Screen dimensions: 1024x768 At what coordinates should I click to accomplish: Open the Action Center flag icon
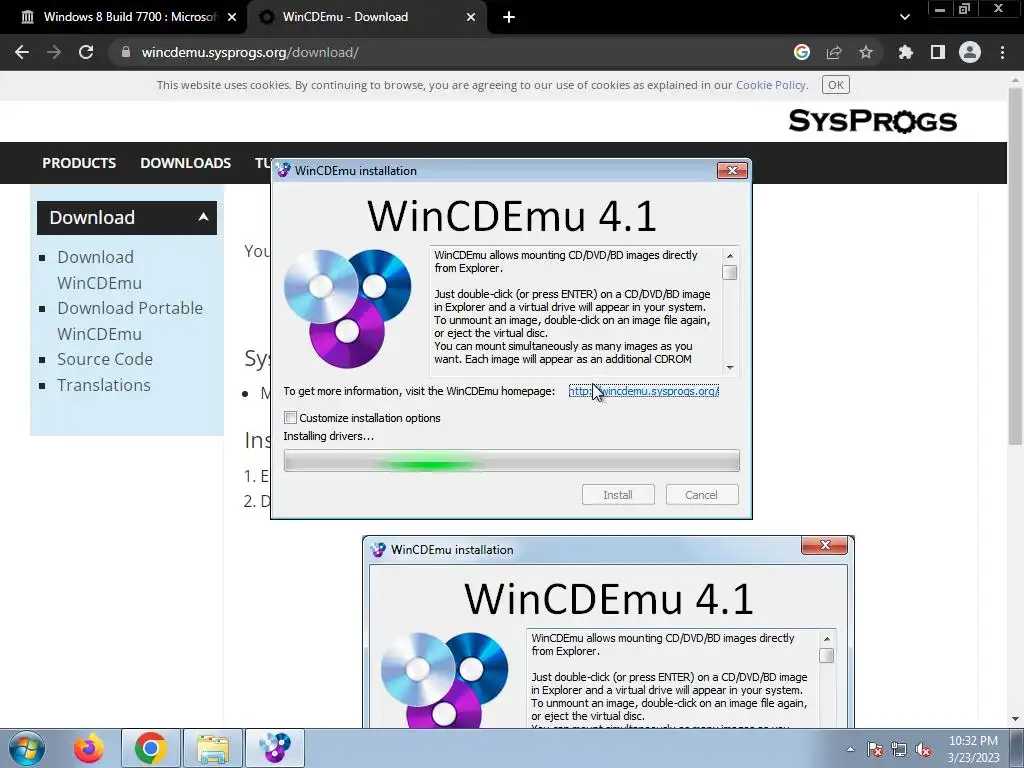pyautogui.click(x=875, y=749)
